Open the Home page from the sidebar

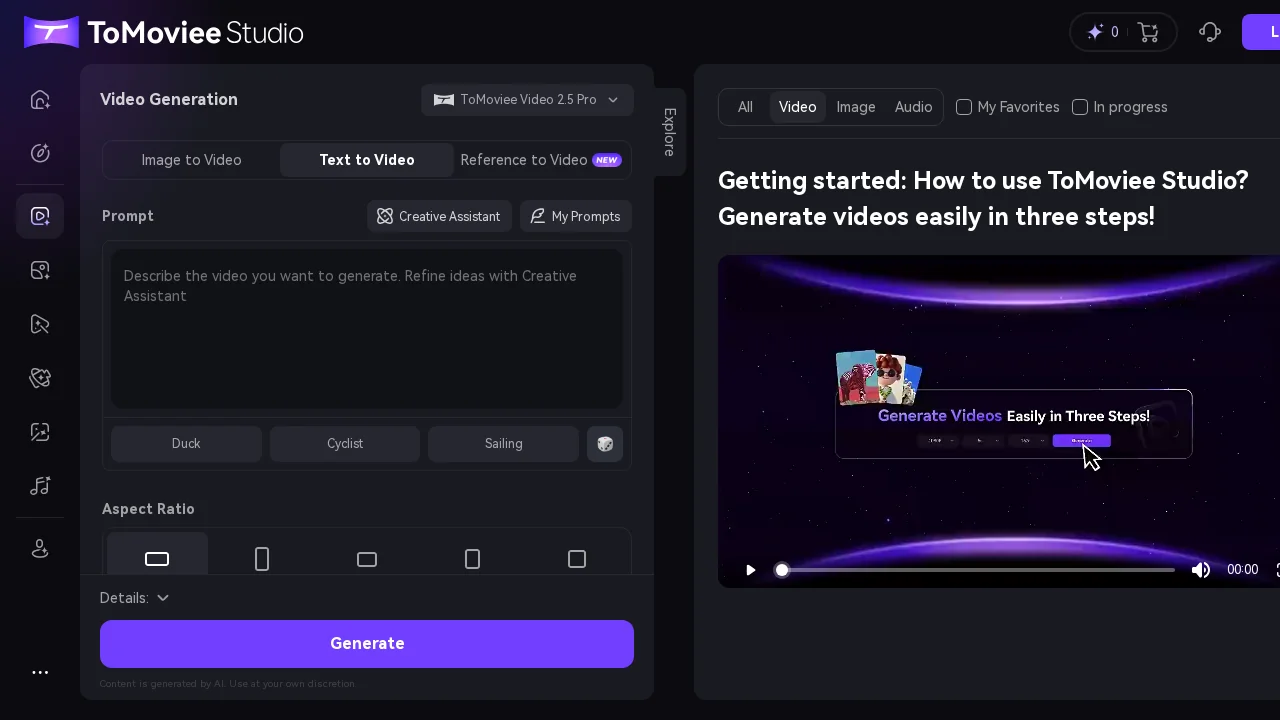click(x=40, y=99)
